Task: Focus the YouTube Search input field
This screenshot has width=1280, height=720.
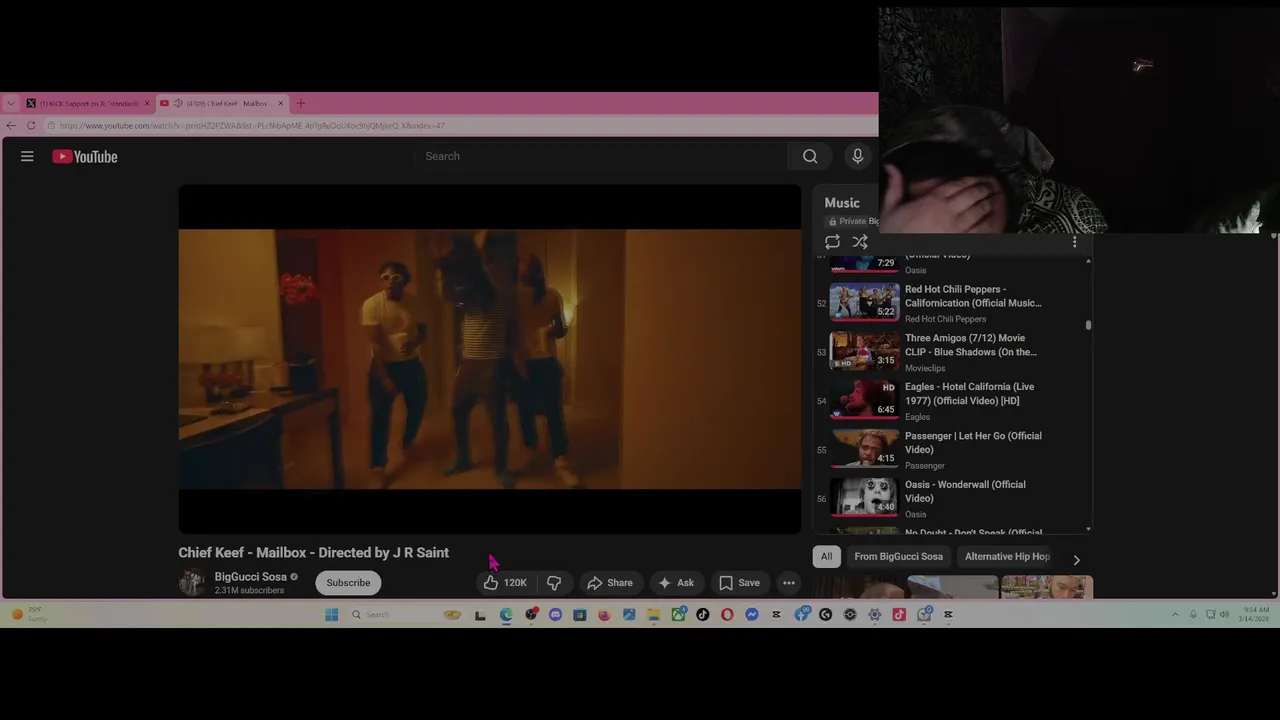Action: 600,156
